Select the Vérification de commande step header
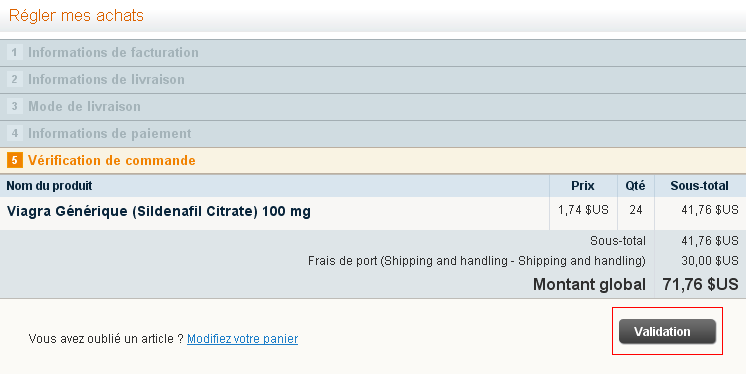 pyautogui.click(x=373, y=161)
